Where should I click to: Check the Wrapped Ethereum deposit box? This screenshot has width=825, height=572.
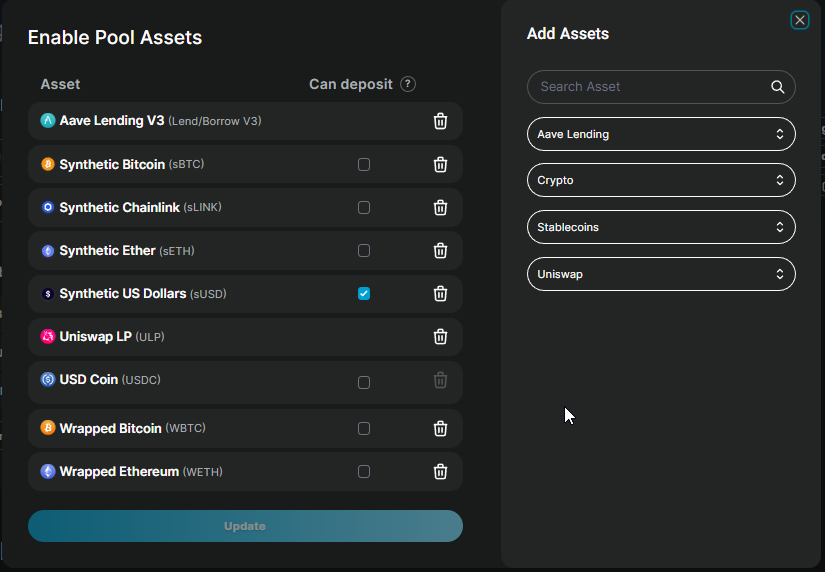364,471
